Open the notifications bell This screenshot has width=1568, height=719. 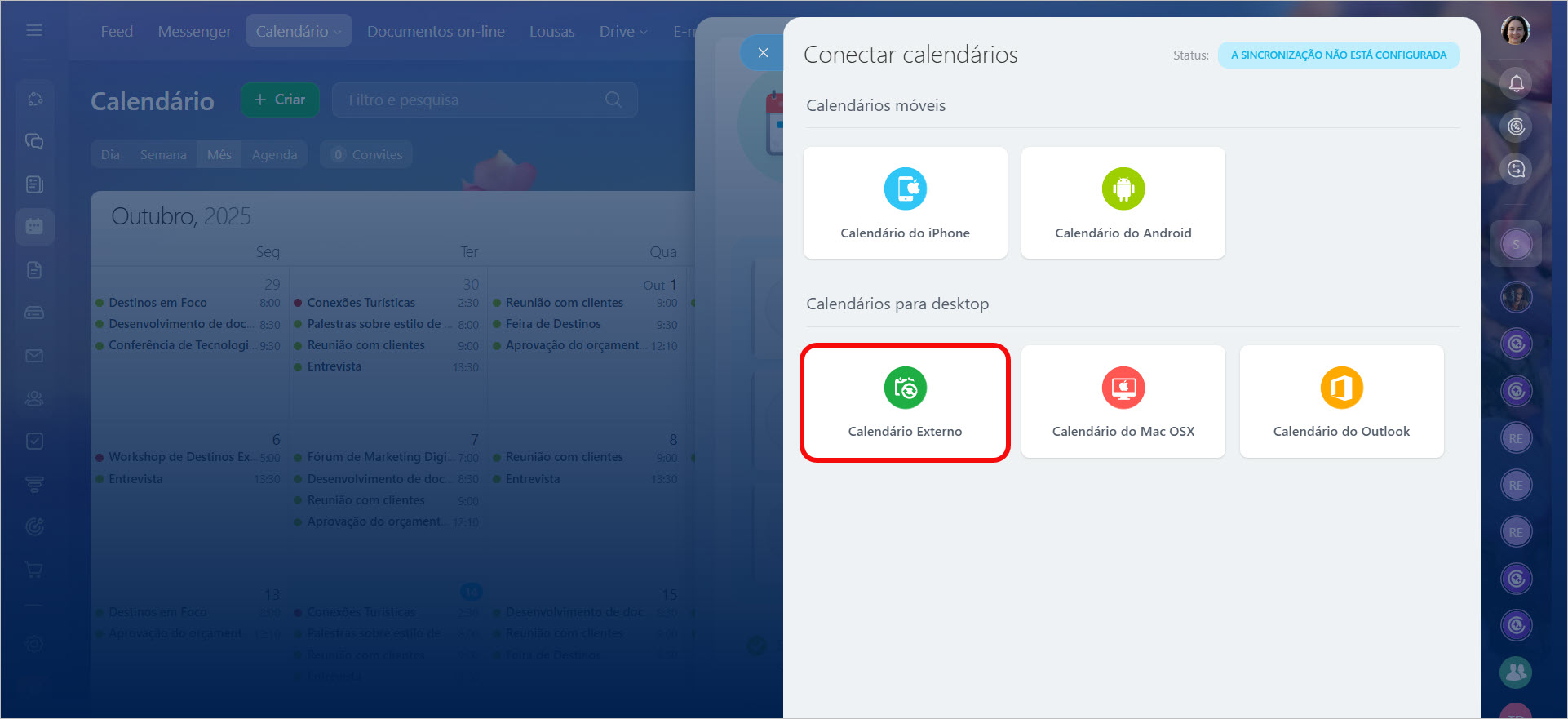(1516, 83)
